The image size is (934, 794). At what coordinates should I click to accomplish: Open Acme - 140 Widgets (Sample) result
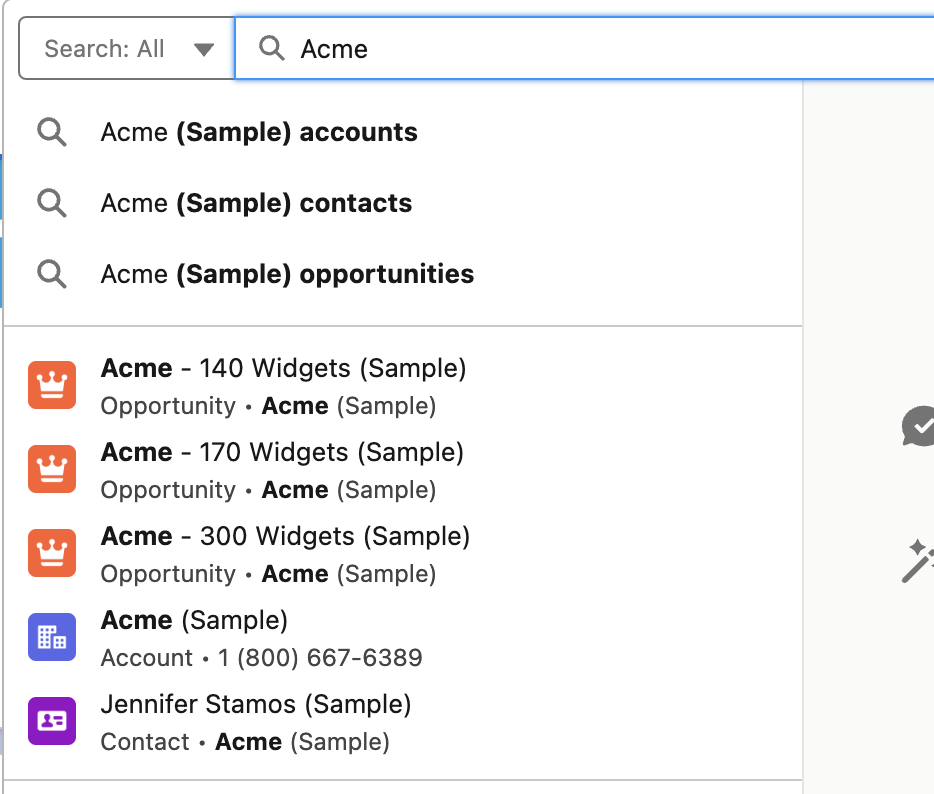tap(283, 369)
